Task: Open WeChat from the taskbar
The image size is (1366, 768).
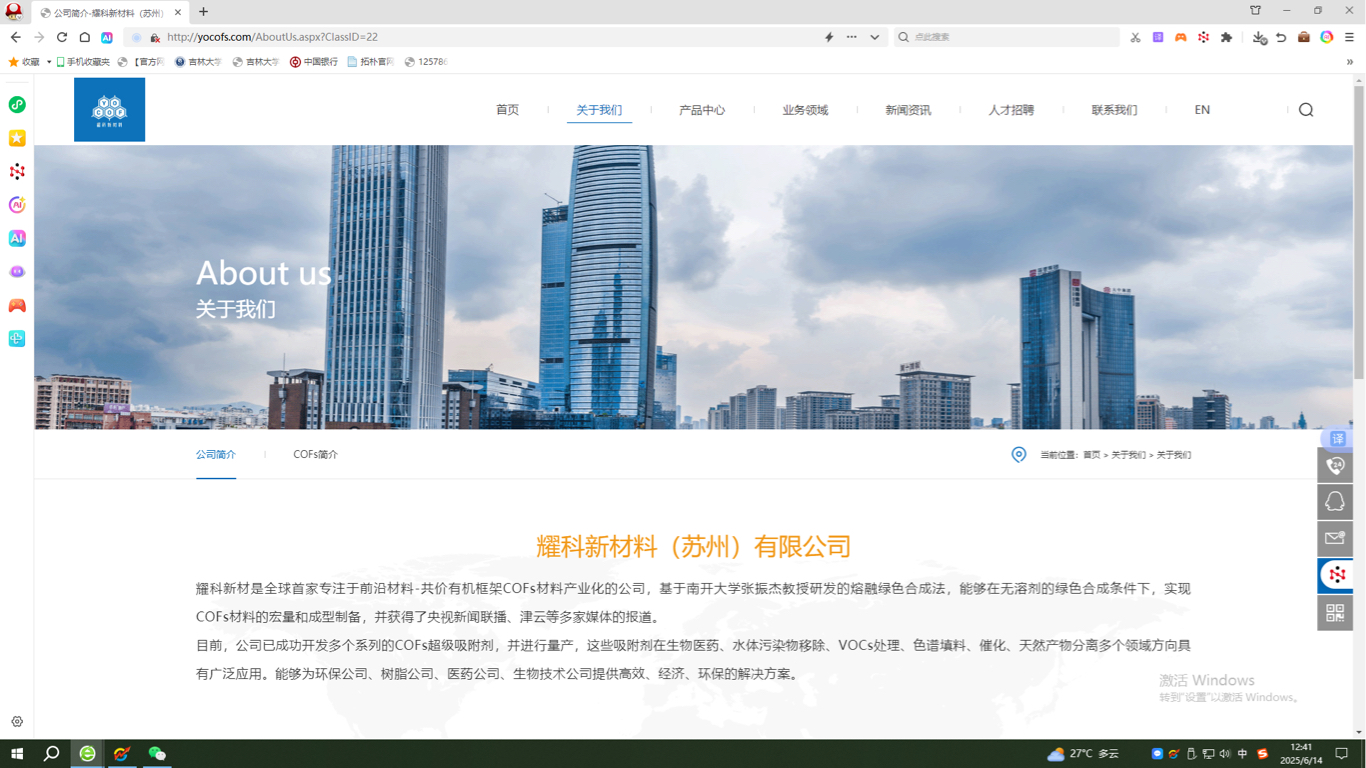Action: (157, 754)
